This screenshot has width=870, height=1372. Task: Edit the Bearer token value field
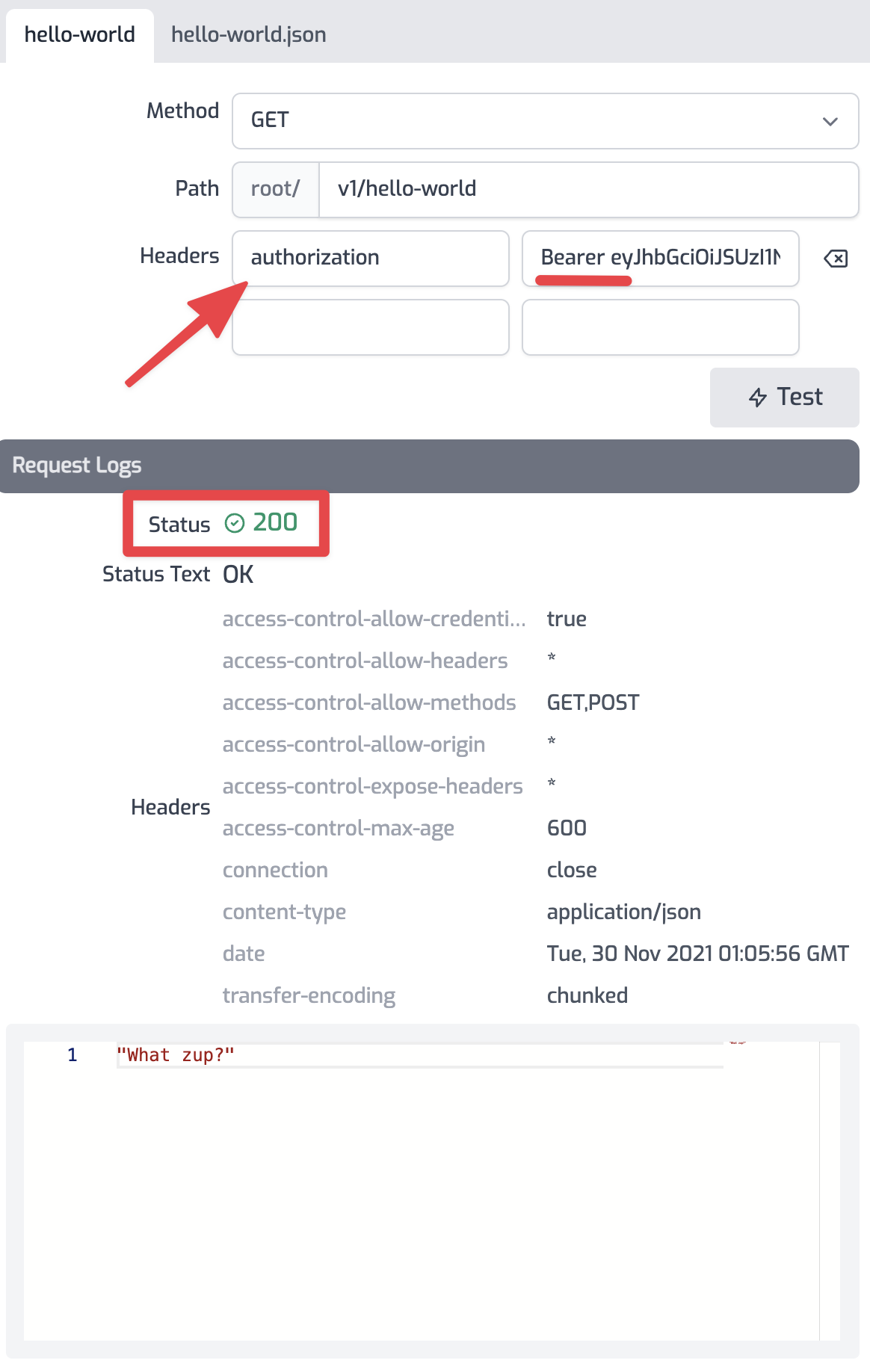[x=660, y=258]
